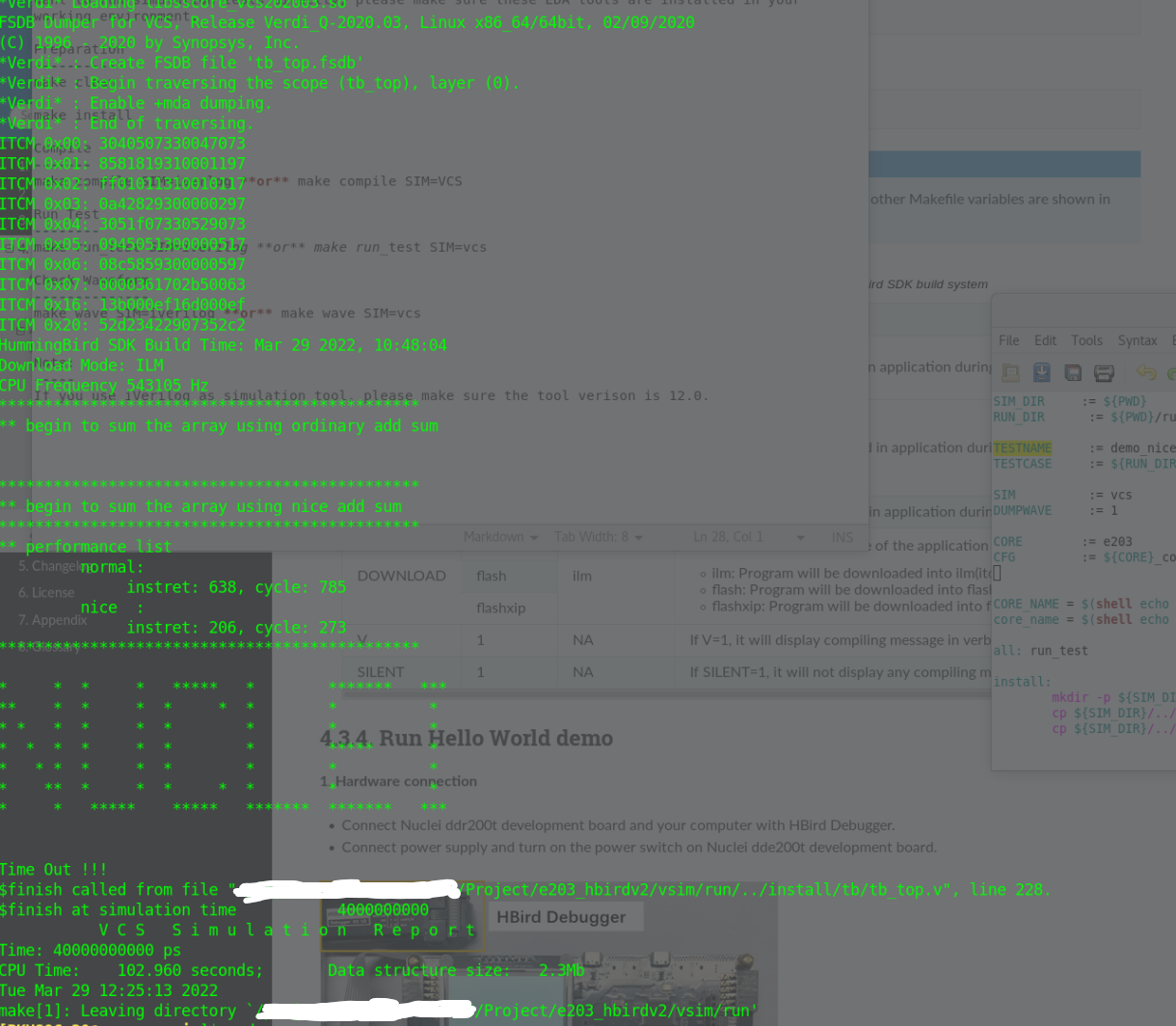Click the Run Hello World demo heading

[x=467, y=739]
